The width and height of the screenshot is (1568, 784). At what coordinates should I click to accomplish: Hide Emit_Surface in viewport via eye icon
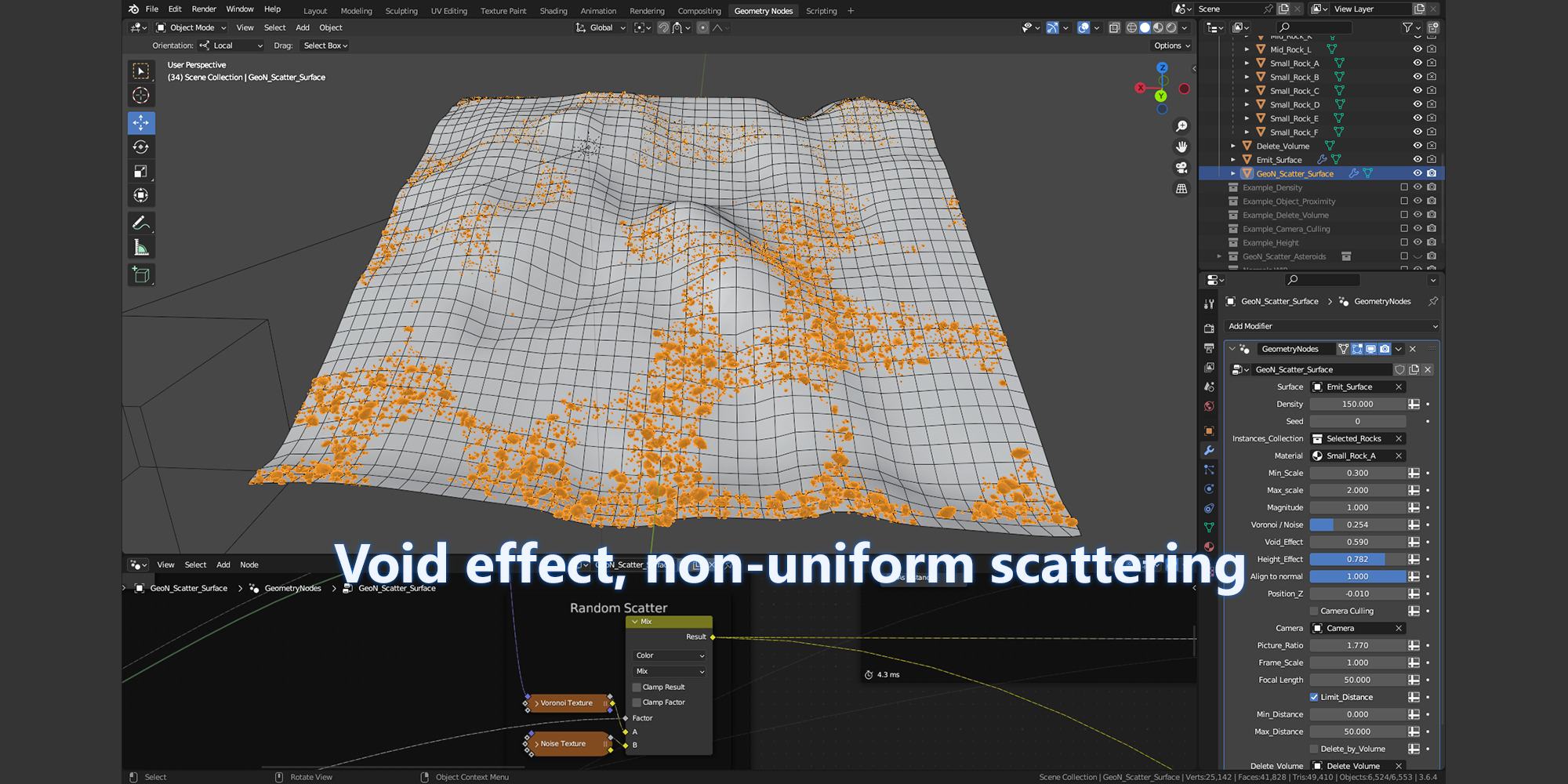tap(1417, 159)
